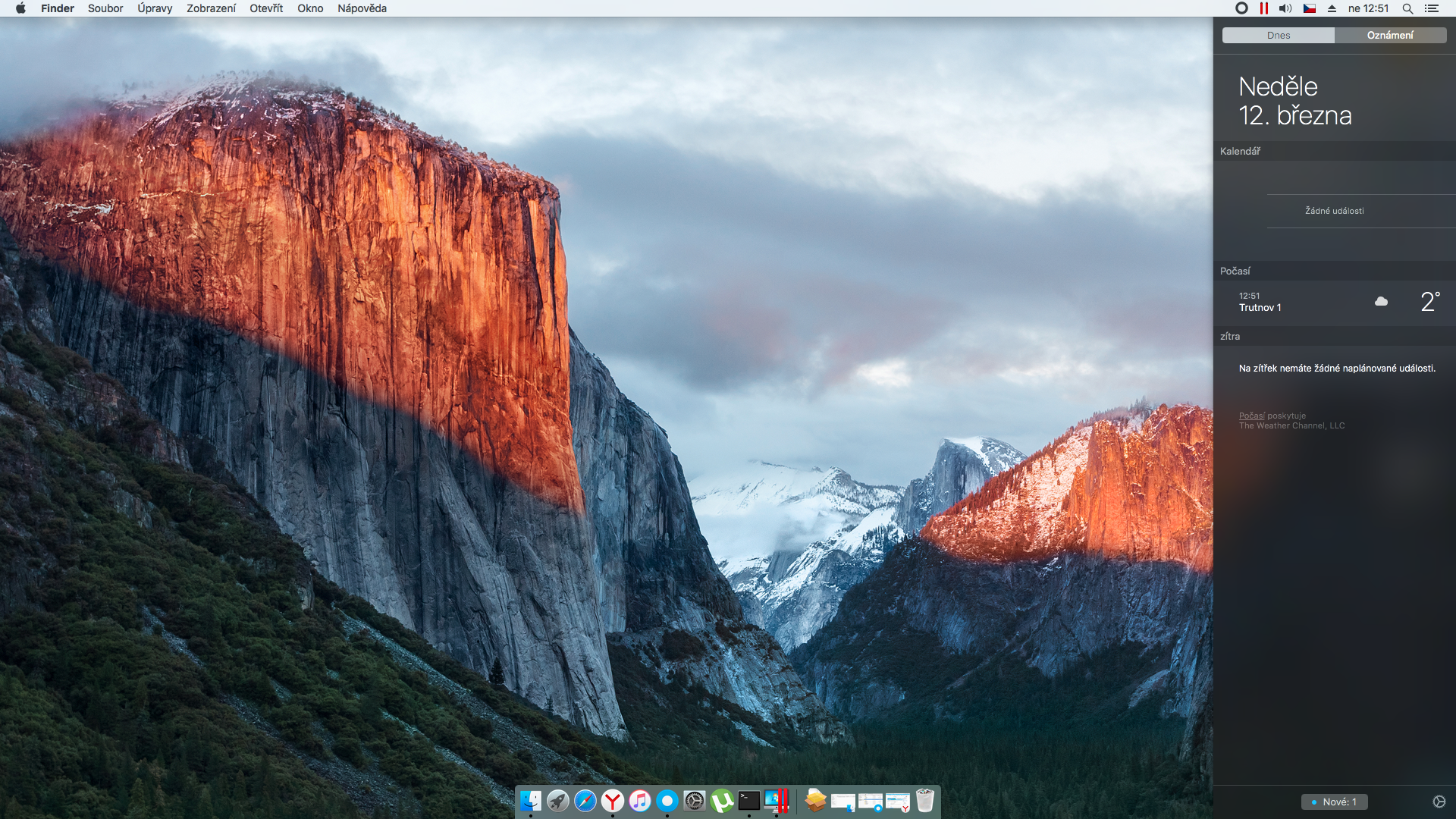Launch uTorrent from the dock
The image size is (1456, 819).
click(722, 801)
